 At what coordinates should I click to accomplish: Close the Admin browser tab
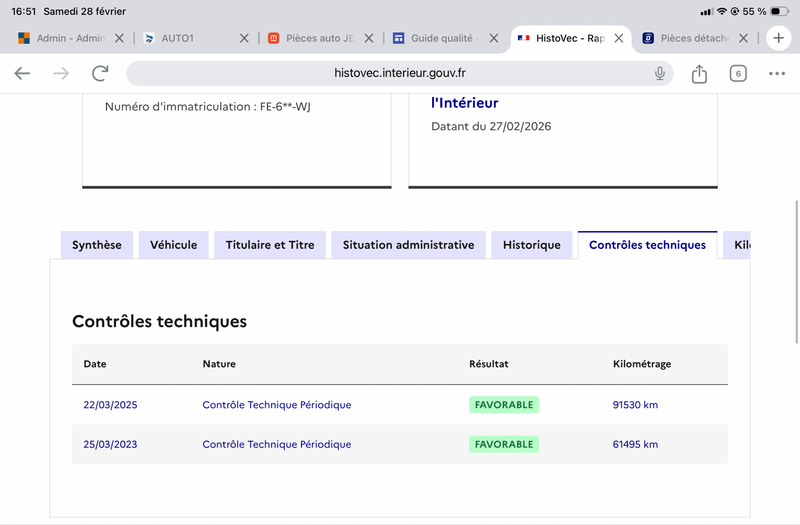[120, 38]
